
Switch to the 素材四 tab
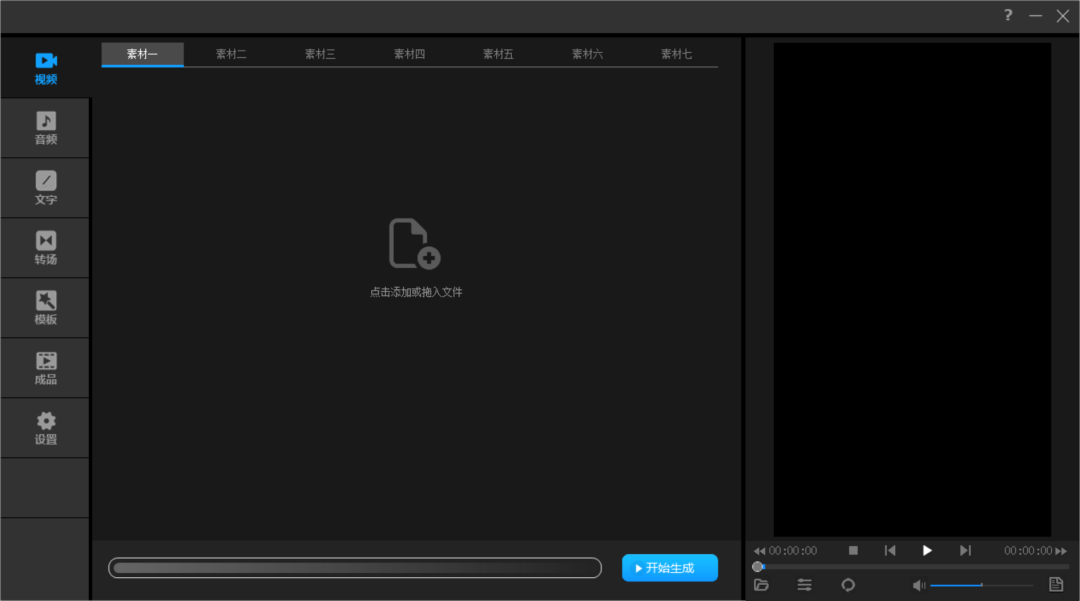point(409,54)
